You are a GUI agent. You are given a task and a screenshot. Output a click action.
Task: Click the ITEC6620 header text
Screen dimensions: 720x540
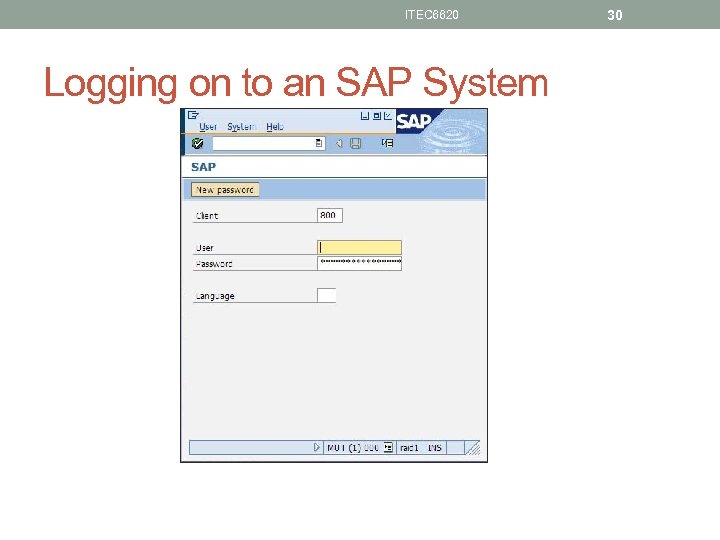tap(432, 15)
